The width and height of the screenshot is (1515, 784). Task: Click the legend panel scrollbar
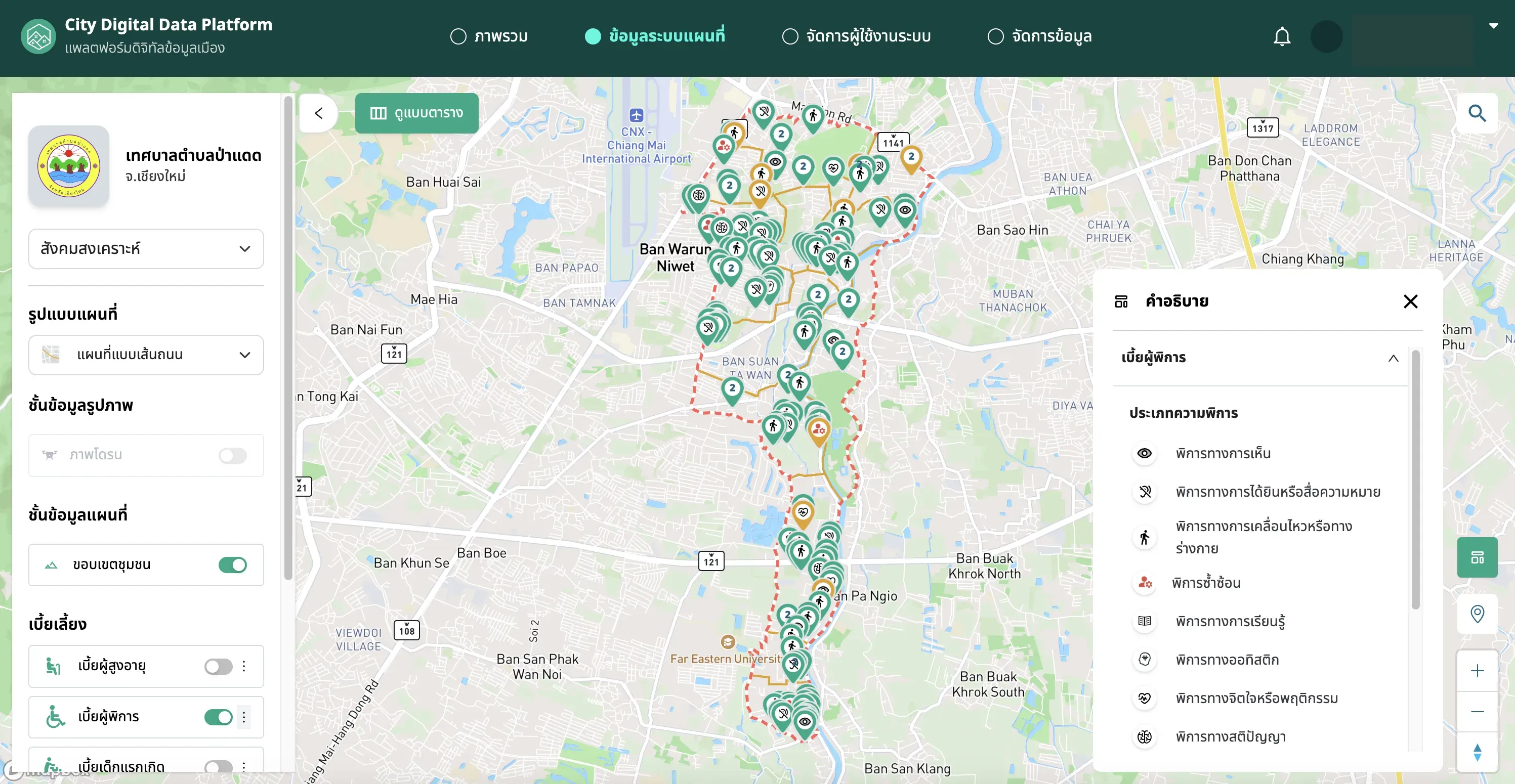click(x=1415, y=479)
